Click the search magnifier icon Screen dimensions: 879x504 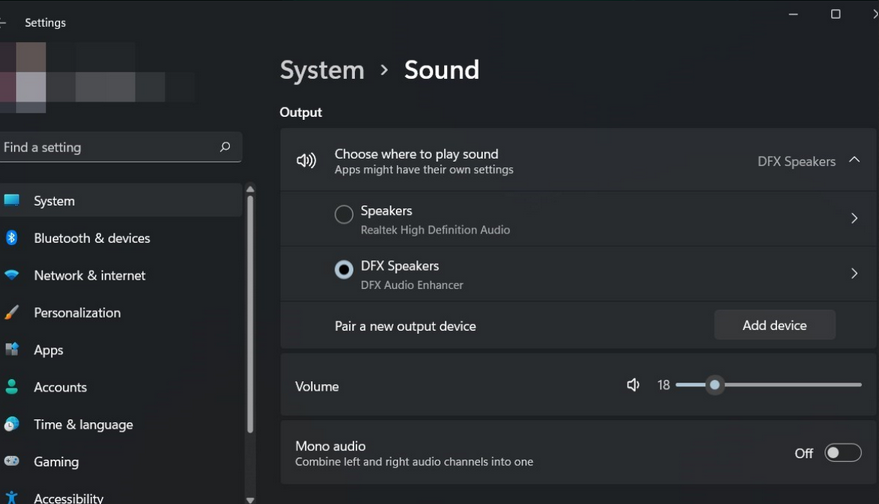(225, 147)
